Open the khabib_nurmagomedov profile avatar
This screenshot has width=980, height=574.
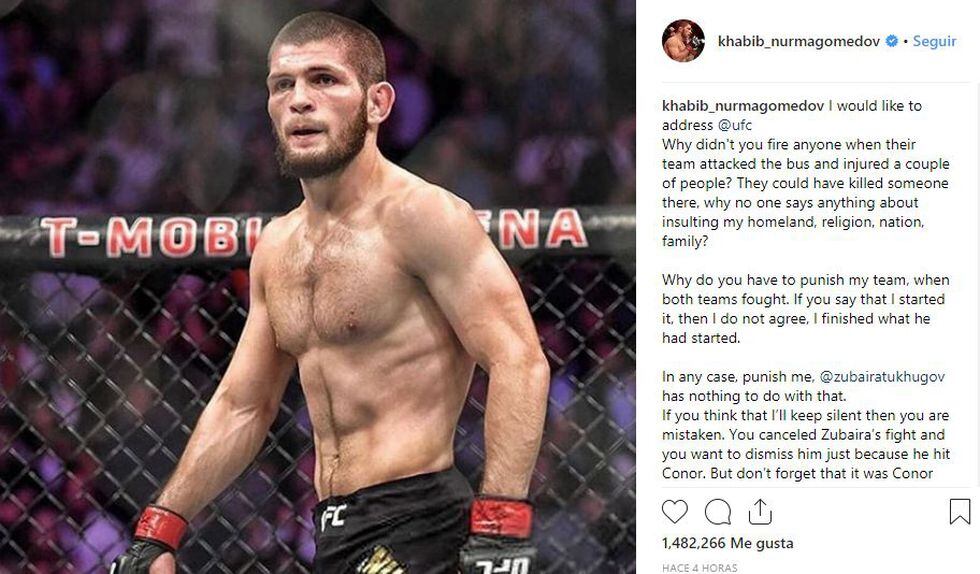pos(683,41)
